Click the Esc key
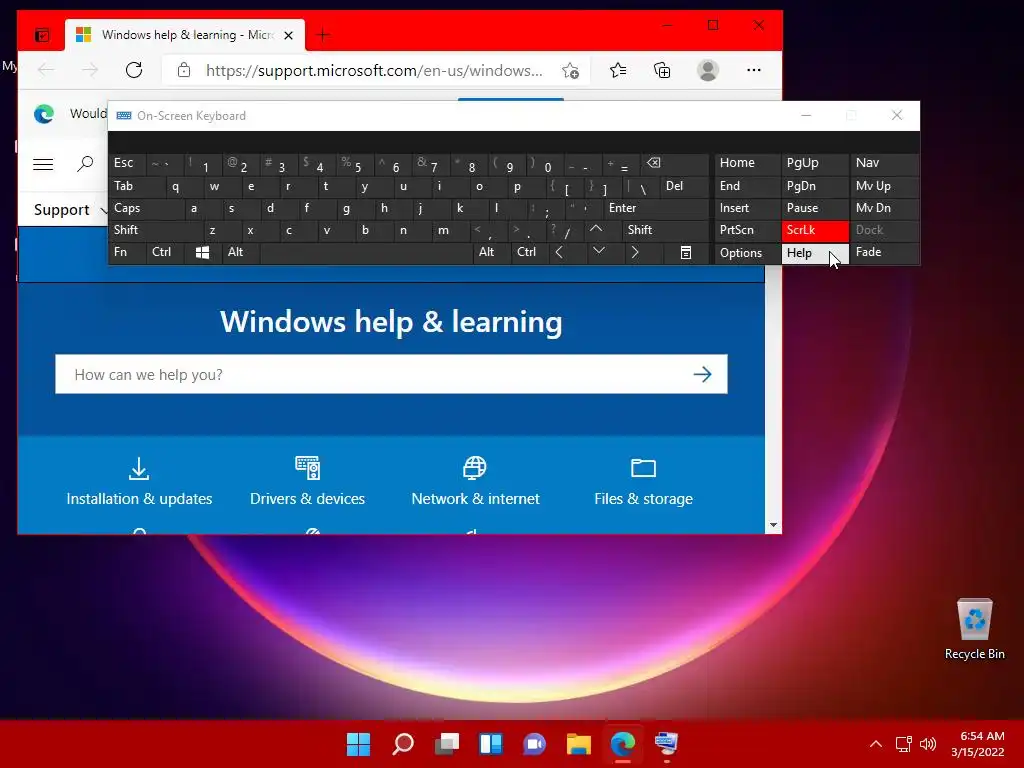This screenshot has height=768, width=1024. tap(127, 163)
